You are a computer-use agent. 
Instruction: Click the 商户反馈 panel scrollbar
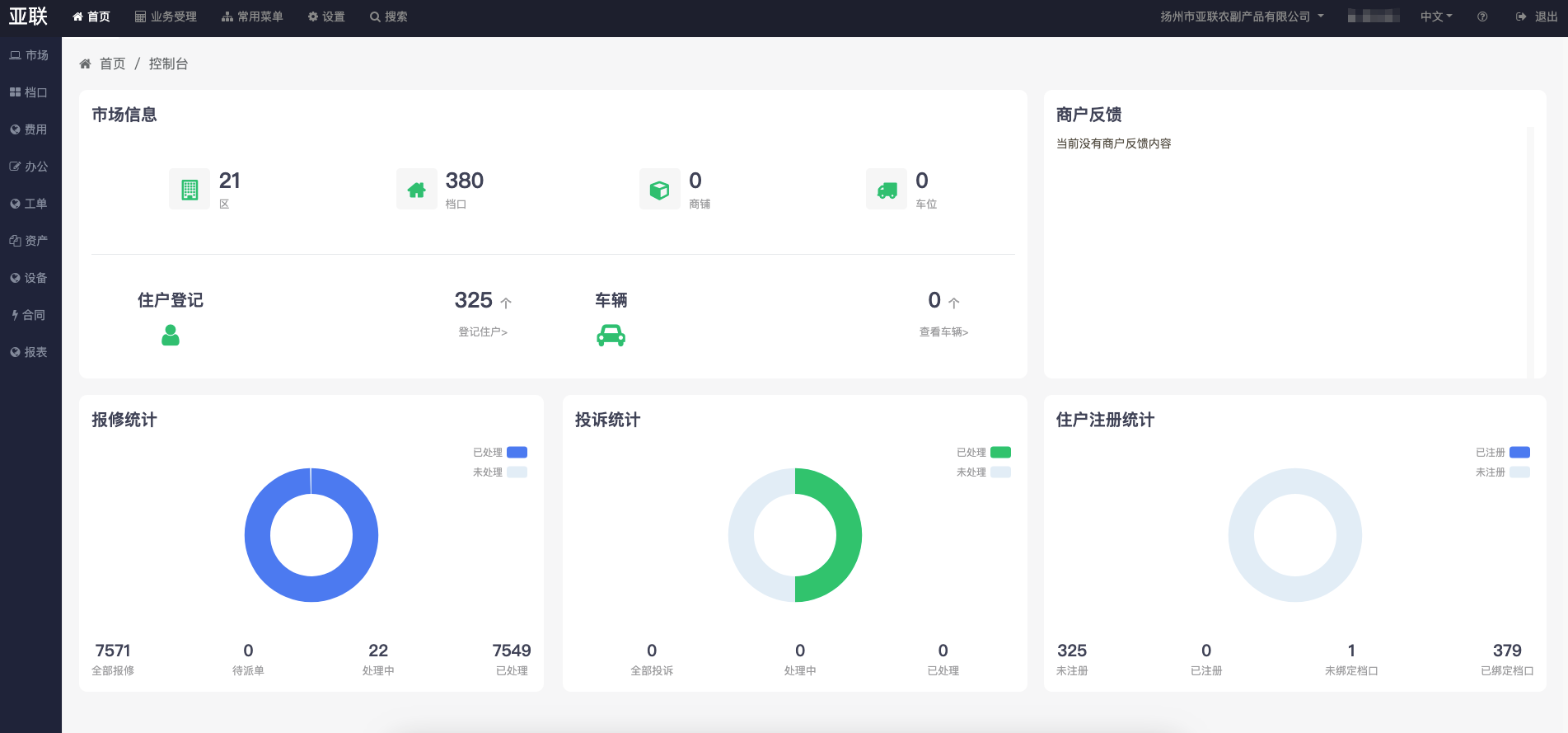pos(1530,251)
